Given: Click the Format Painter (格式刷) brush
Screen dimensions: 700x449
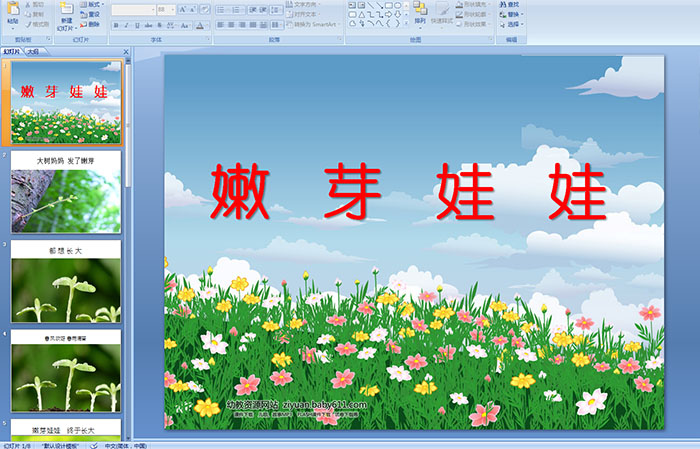Looking at the screenshot, I should 28,25.
